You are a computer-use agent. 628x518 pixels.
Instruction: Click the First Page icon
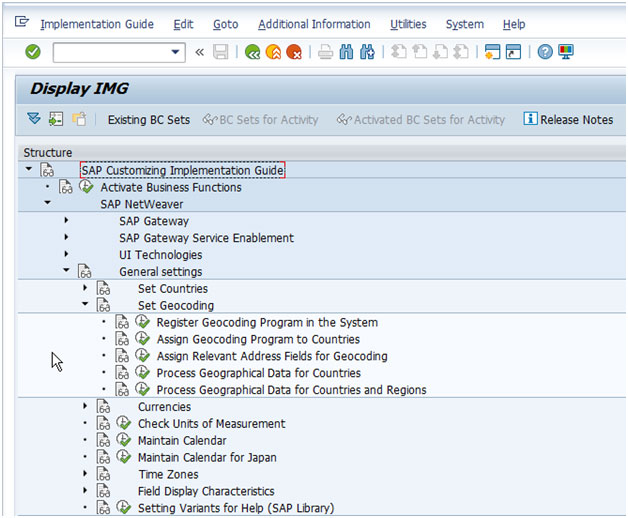click(x=399, y=52)
